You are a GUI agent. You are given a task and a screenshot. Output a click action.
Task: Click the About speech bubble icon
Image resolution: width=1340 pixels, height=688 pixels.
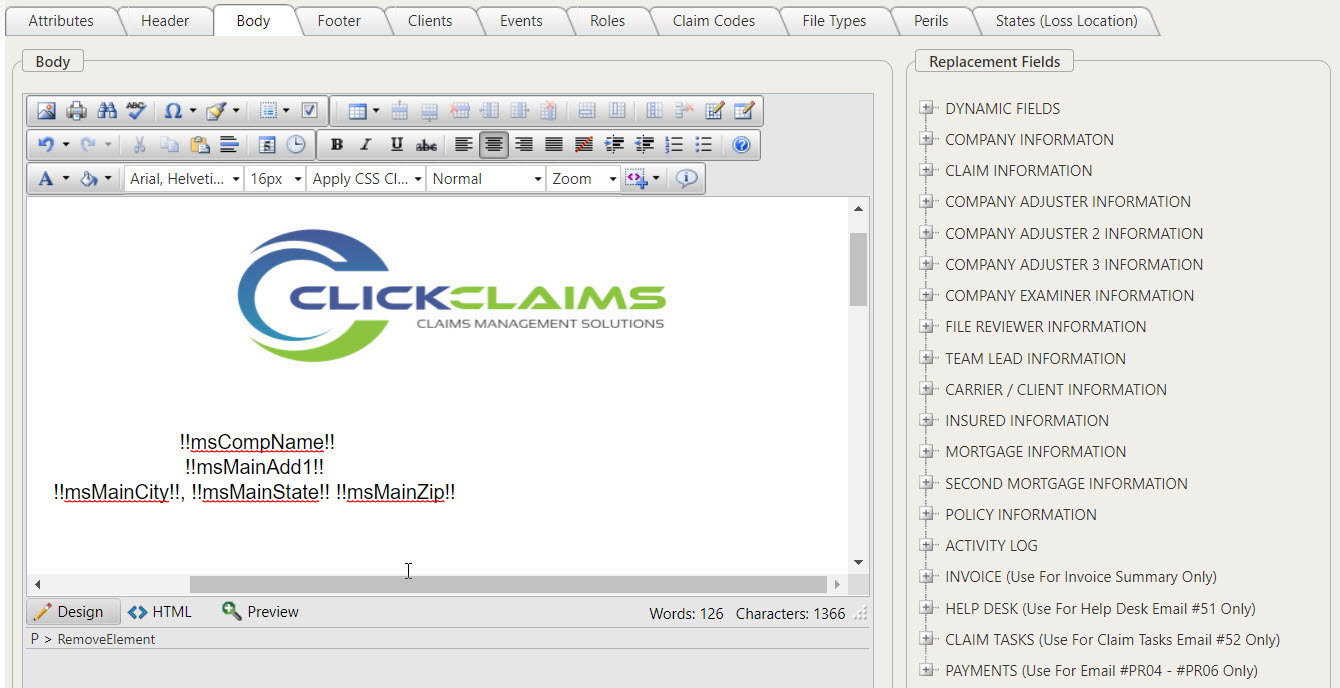686,179
